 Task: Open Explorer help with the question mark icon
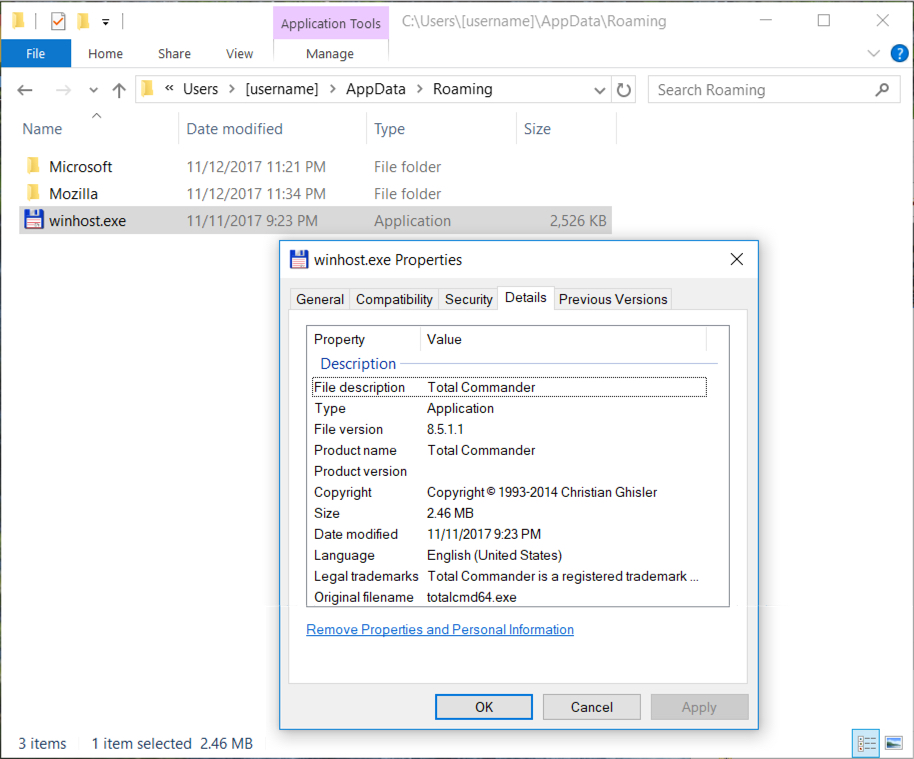899,54
